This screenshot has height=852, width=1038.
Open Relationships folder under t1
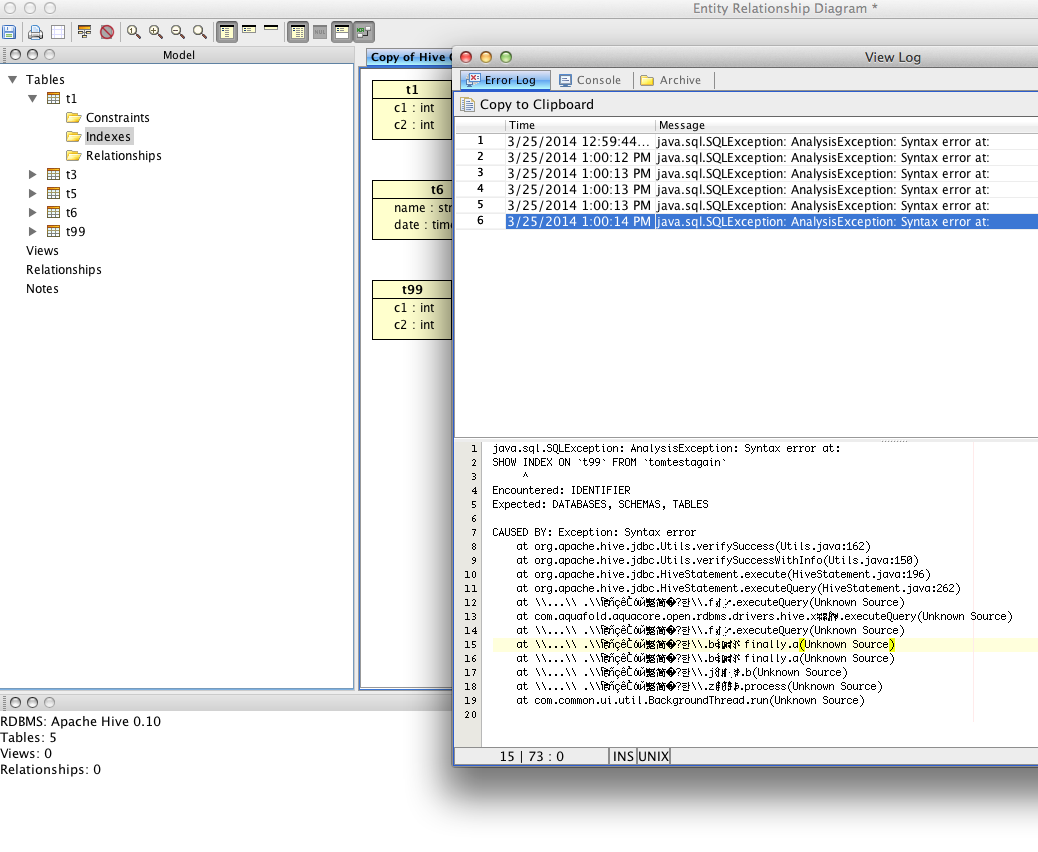click(123, 156)
